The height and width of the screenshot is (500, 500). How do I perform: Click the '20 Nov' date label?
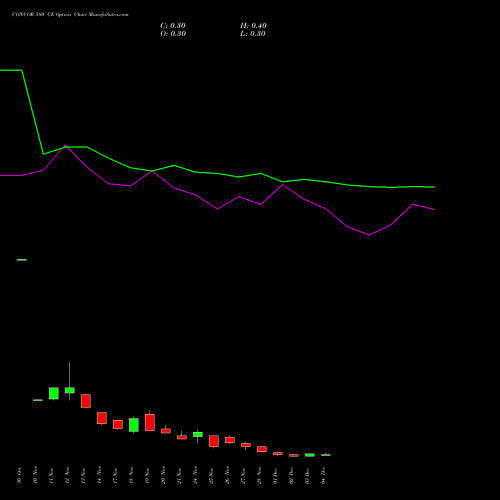pyautogui.click(x=163, y=476)
